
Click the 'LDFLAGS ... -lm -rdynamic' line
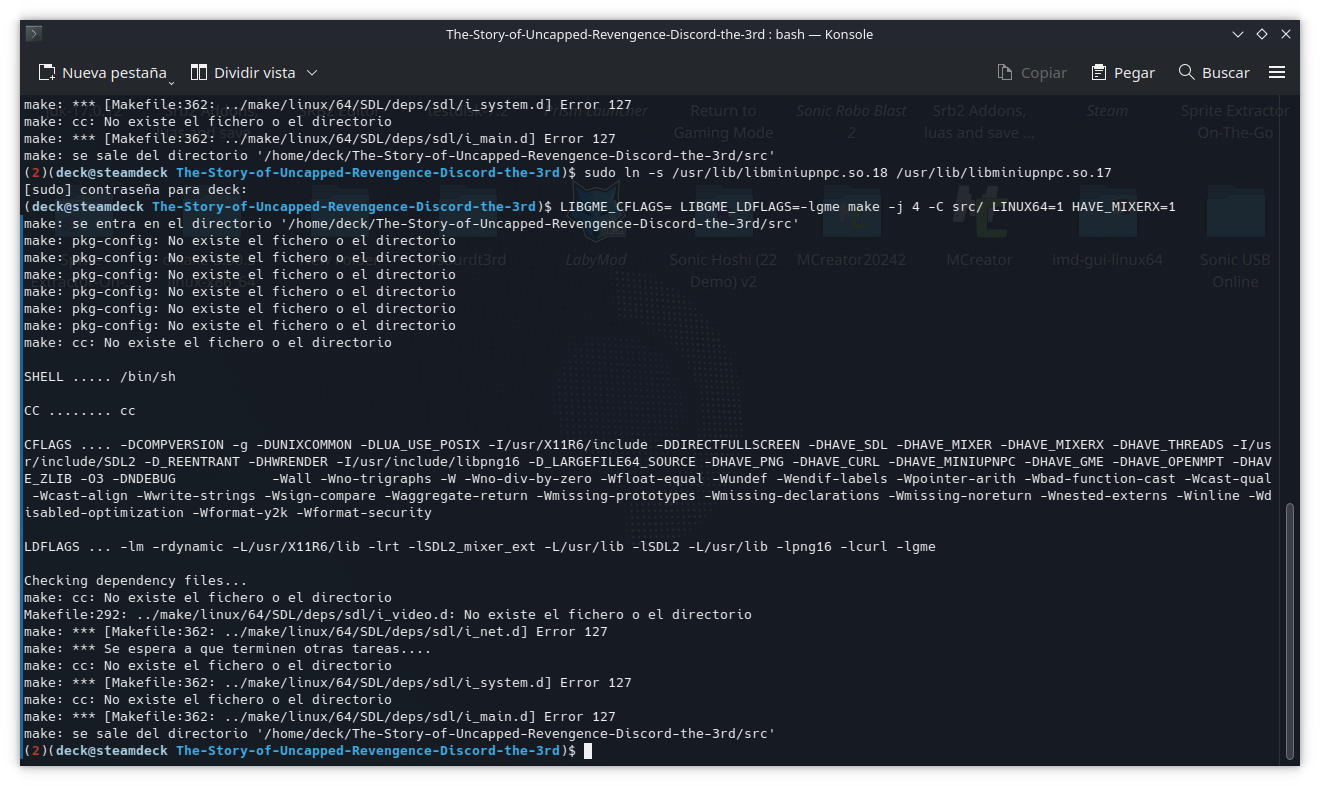(480, 547)
